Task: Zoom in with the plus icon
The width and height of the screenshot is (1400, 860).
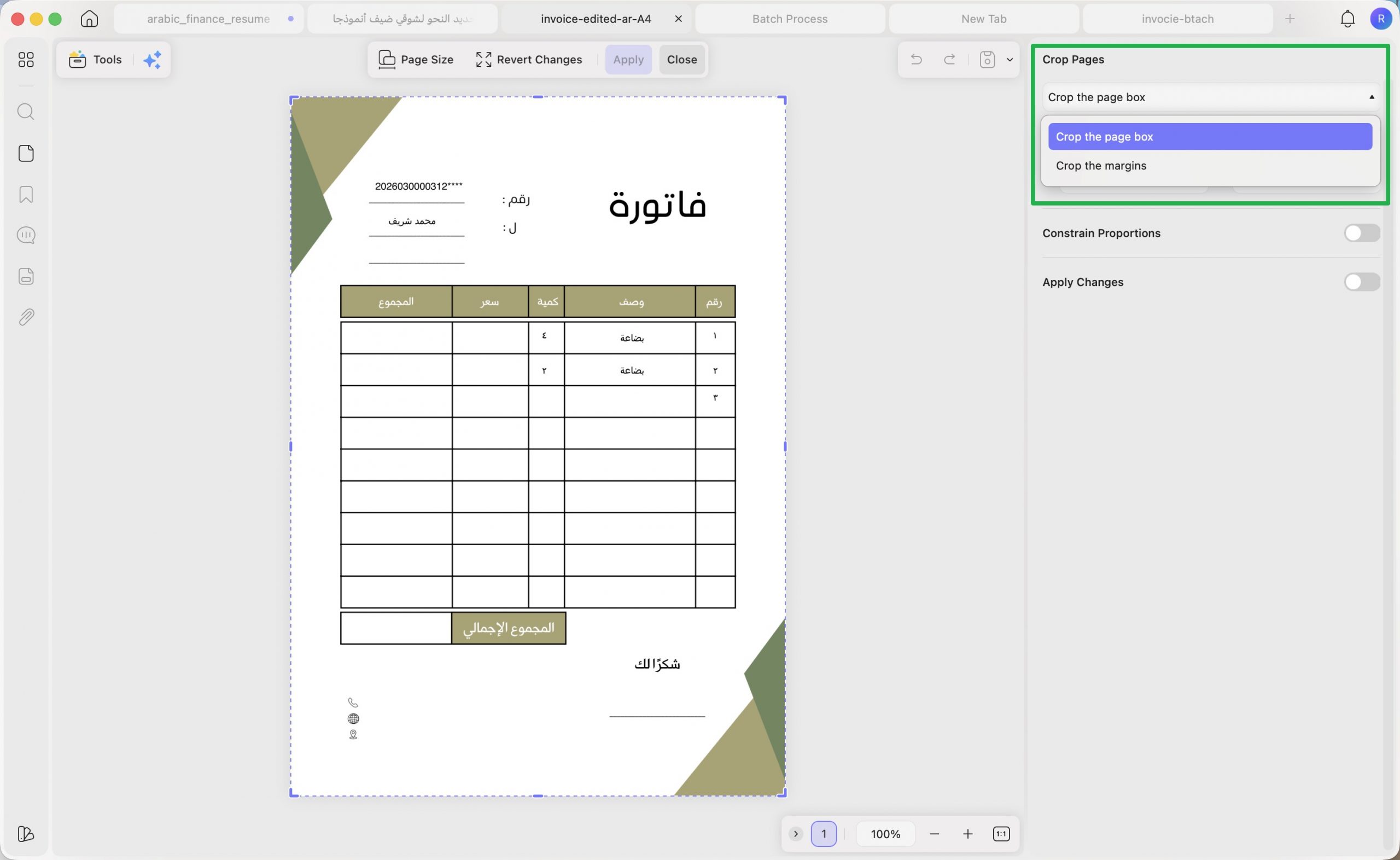Action: pos(967,834)
